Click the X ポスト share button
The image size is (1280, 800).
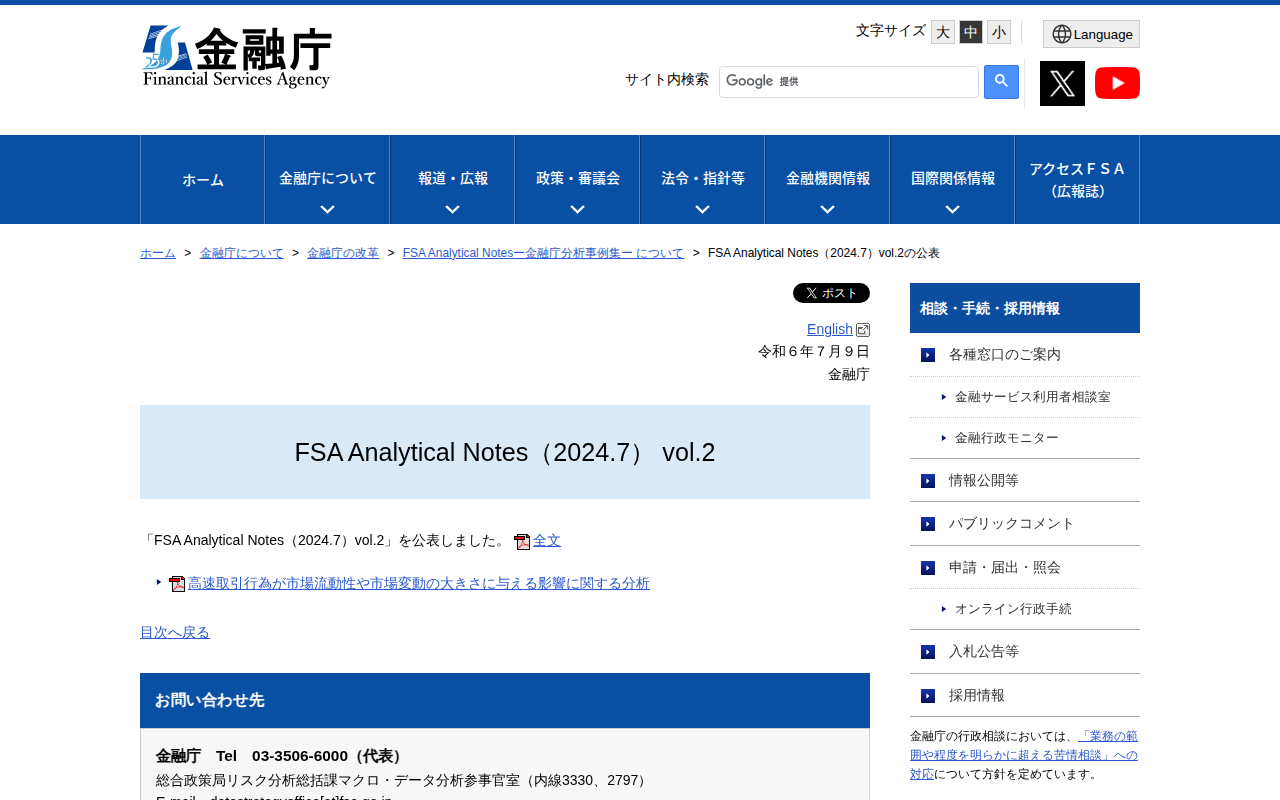[831, 293]
